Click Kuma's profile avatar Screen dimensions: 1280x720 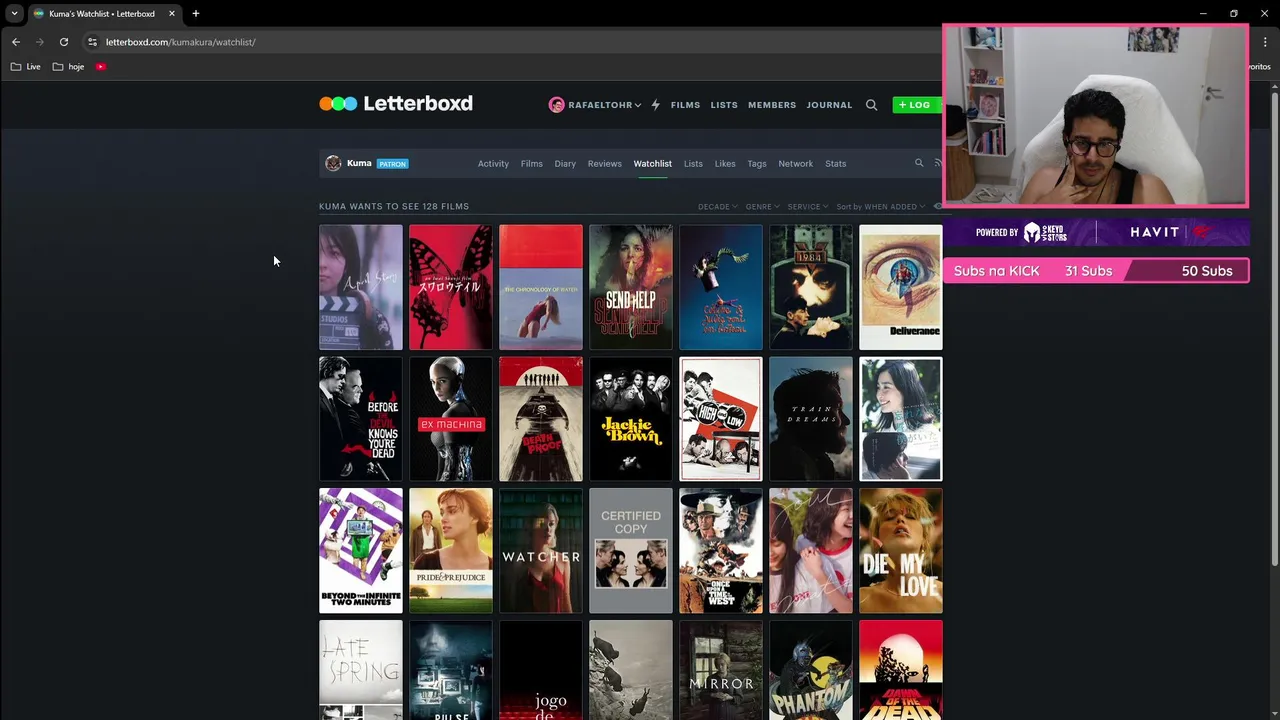click(333, 163)
